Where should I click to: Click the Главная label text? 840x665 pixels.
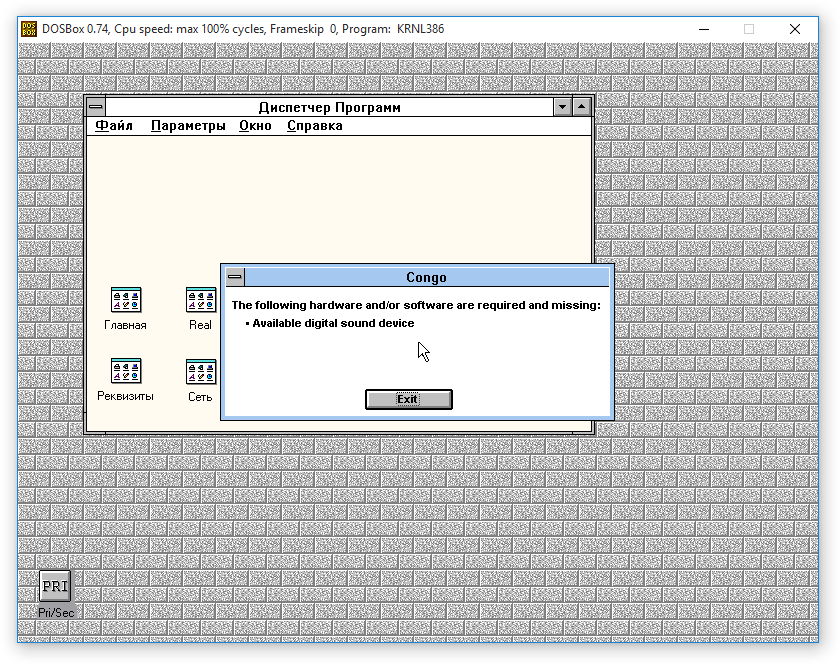(125, 325)
